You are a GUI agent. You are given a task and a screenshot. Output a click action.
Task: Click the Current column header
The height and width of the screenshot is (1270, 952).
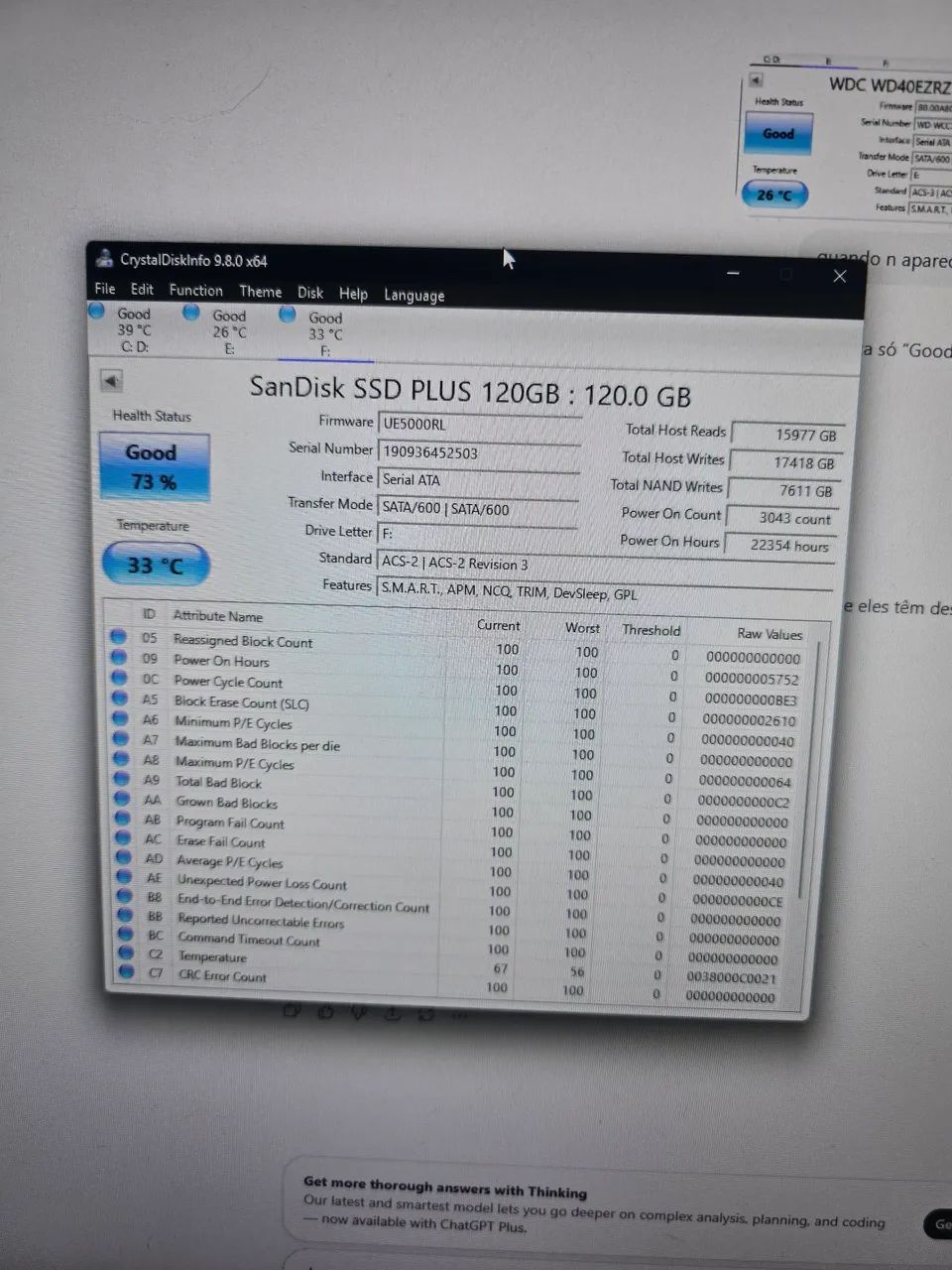pos(498,625)
